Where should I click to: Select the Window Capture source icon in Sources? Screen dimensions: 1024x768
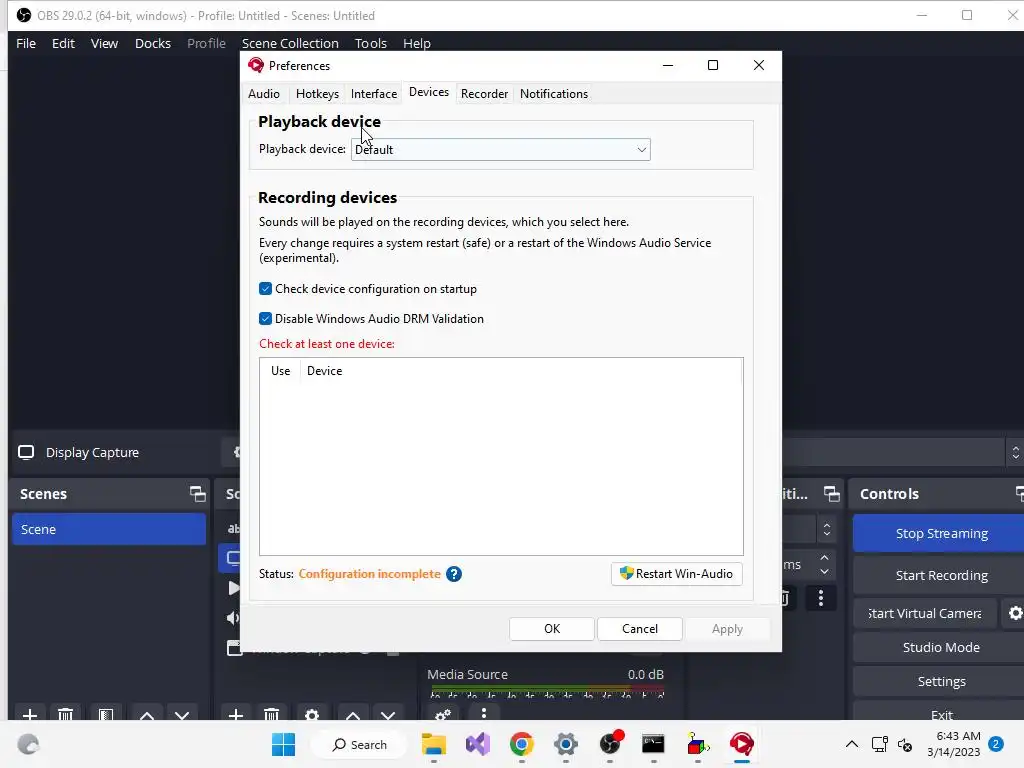coord(234,648)
